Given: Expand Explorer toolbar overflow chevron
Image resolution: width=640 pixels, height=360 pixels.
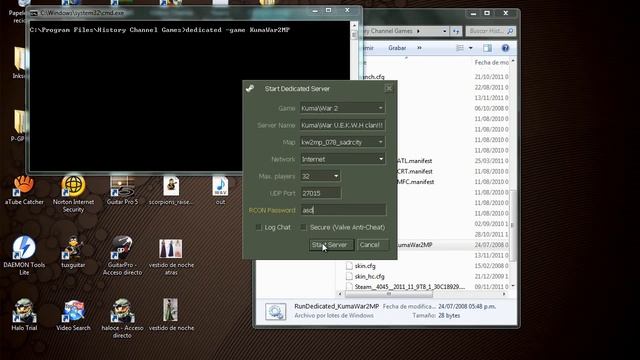Looking at the screenshot, I should (419, 48).
